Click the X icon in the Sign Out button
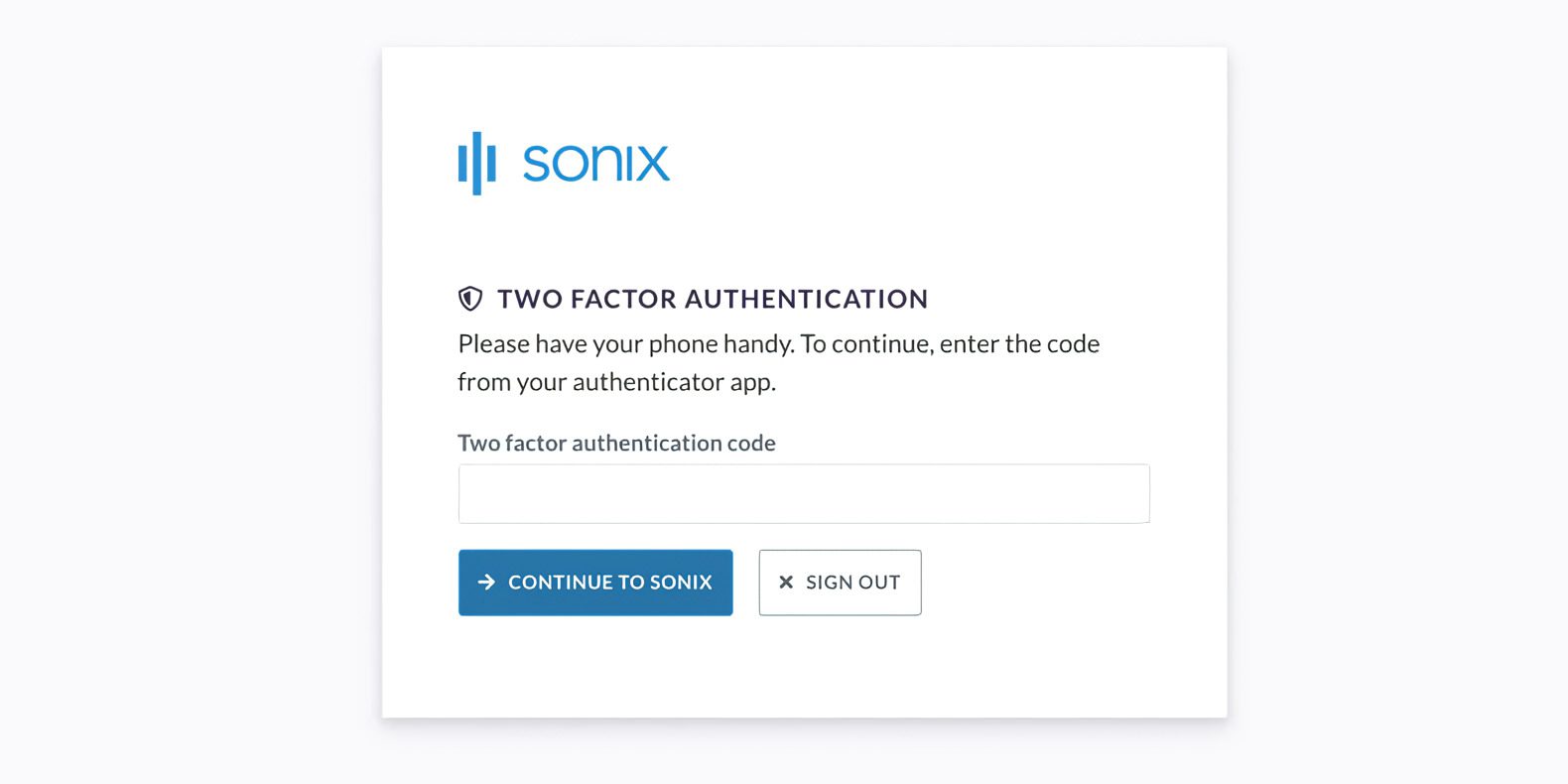 pos(785,583)
